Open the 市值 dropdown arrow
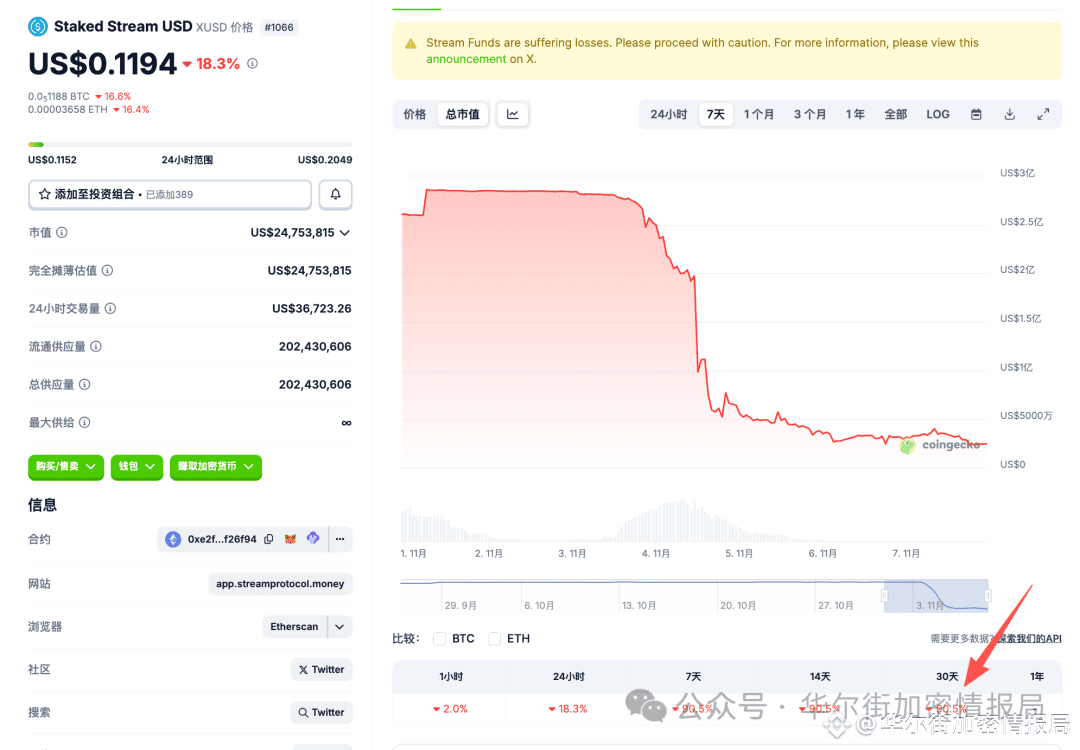This screenshot has height=750, width=1080. tap(345, 232)
